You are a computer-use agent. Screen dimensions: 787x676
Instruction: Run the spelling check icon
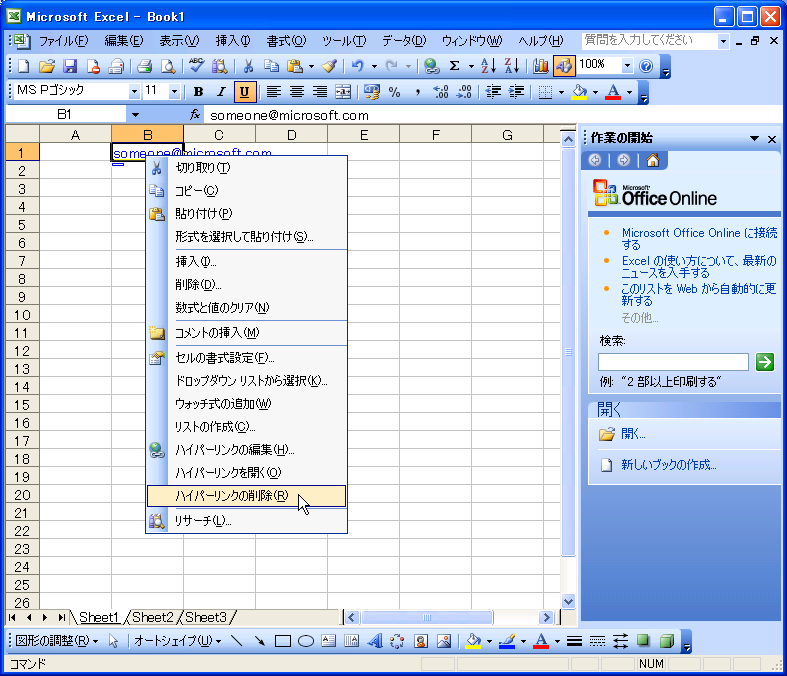pyautogui.click(x=196, y=66)
